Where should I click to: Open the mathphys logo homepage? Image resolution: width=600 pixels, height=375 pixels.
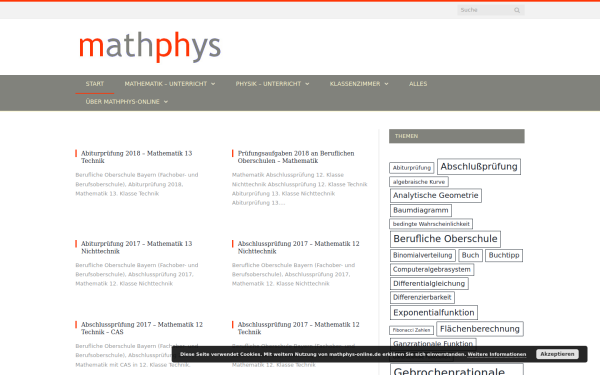click(150, 47)
